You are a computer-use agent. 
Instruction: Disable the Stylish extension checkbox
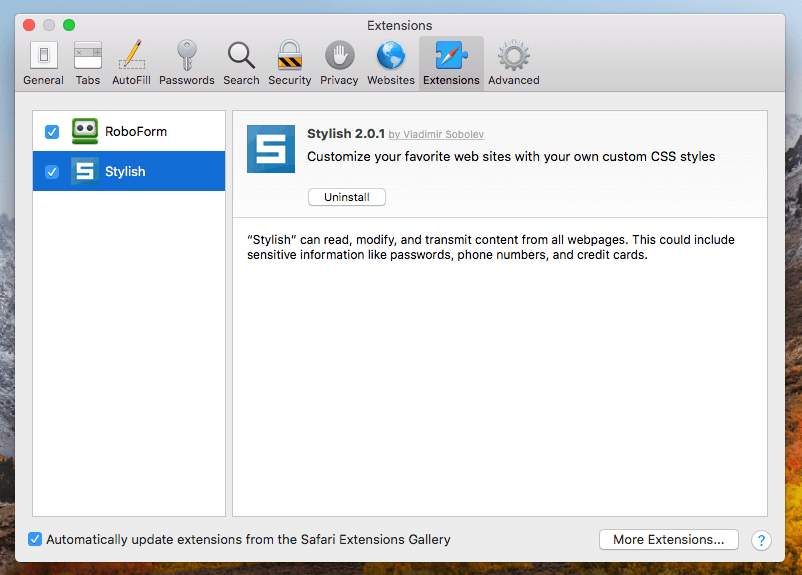[x=52, y=172]
